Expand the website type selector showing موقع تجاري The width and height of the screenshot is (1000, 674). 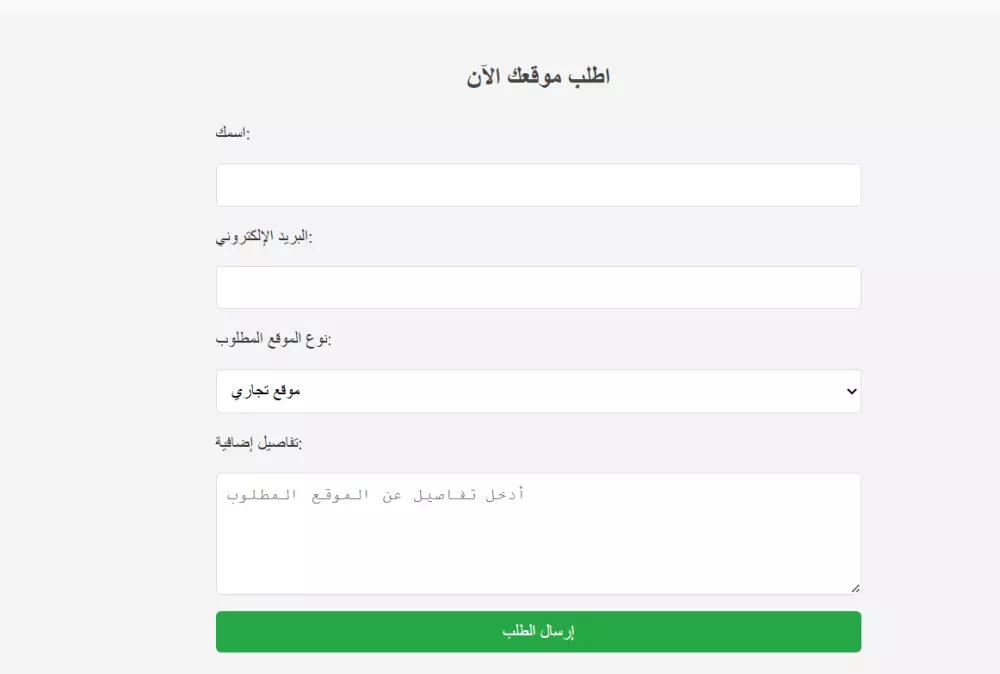pos(537,390)
